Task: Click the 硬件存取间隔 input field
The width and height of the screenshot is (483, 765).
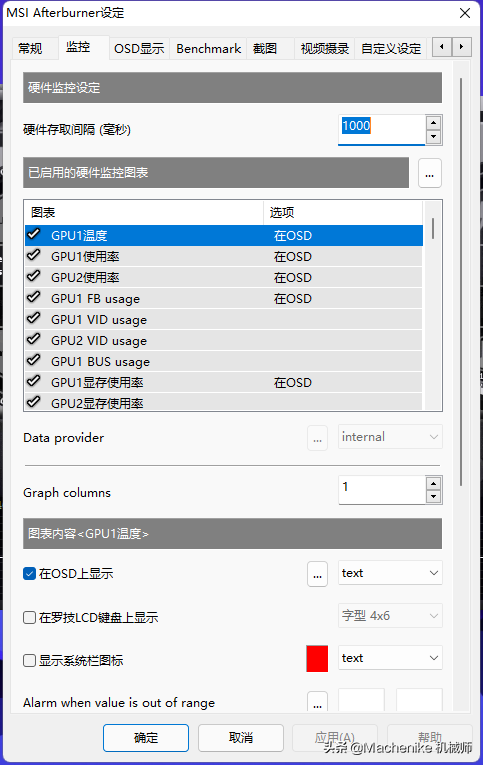Action: pos(382,129)
